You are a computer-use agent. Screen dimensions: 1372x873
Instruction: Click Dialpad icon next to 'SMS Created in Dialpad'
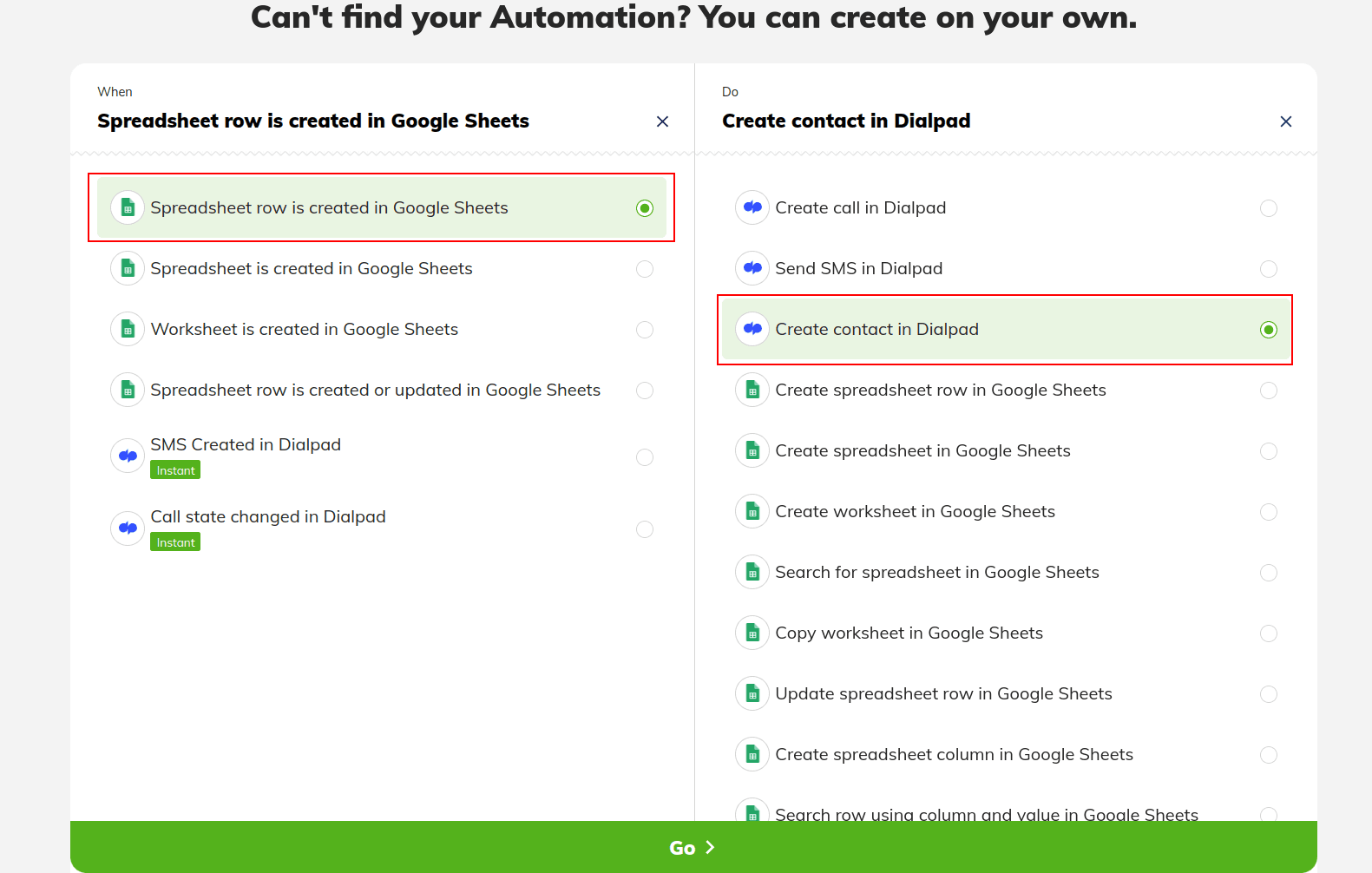pos(128,456)
